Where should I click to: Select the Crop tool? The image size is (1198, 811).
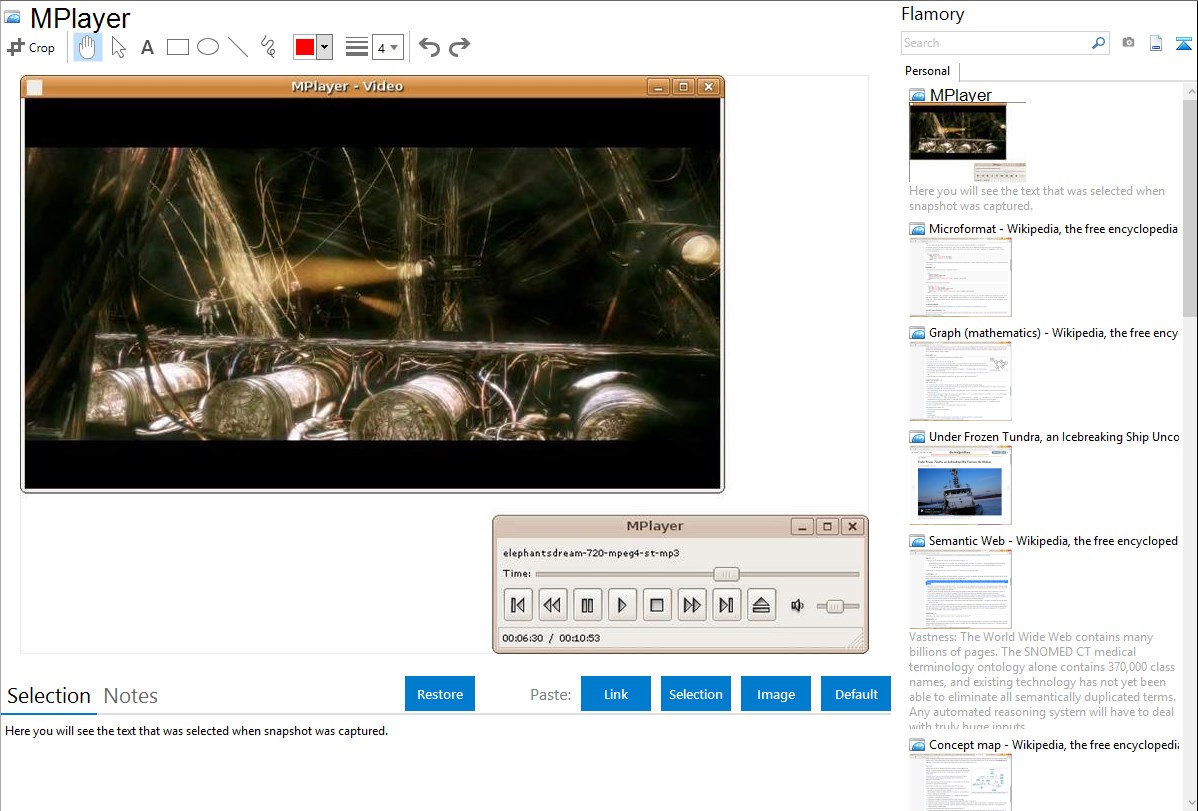pos(31,47)
